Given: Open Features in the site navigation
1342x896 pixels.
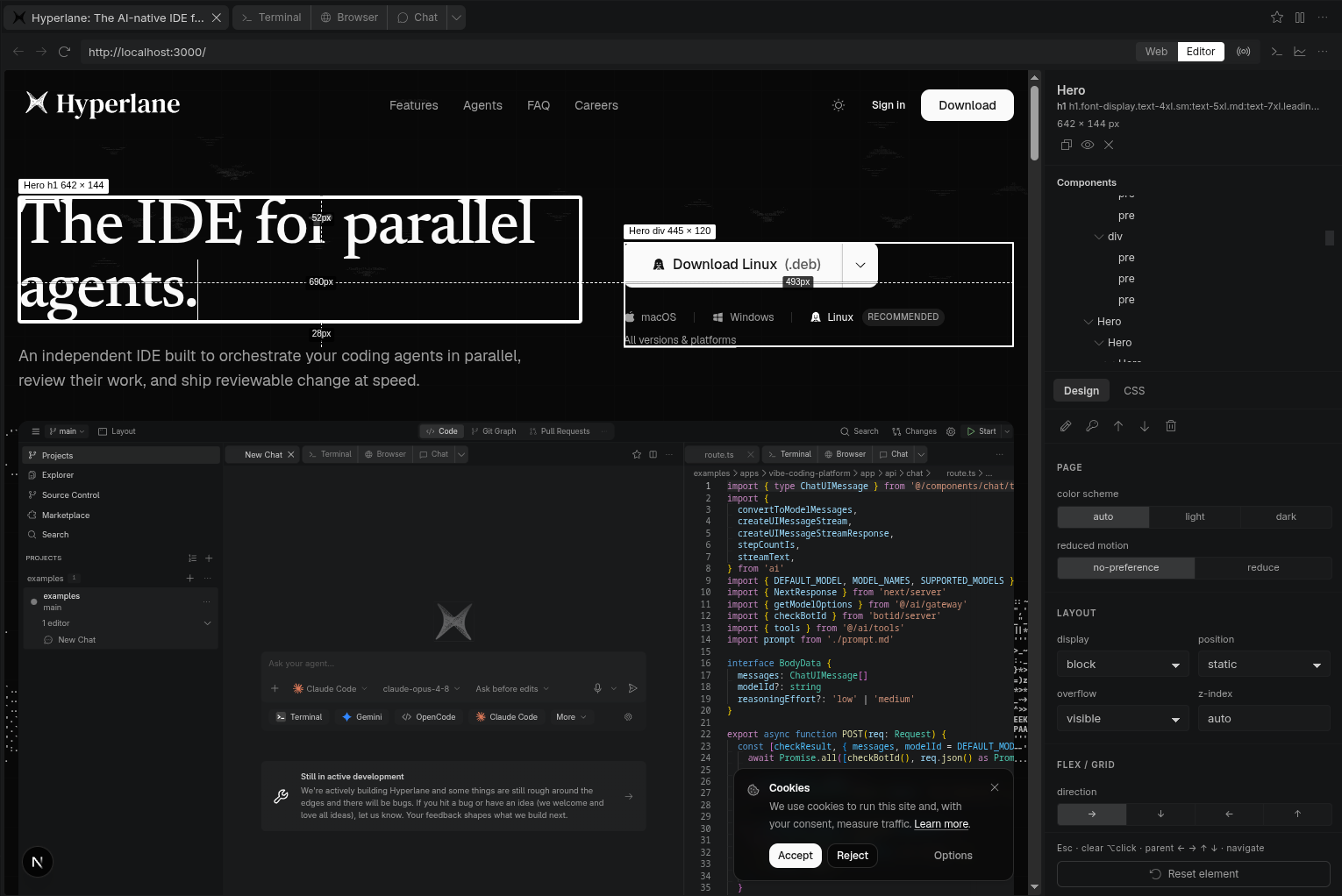Looking at the screenshot, I should [x=414, y=105].
